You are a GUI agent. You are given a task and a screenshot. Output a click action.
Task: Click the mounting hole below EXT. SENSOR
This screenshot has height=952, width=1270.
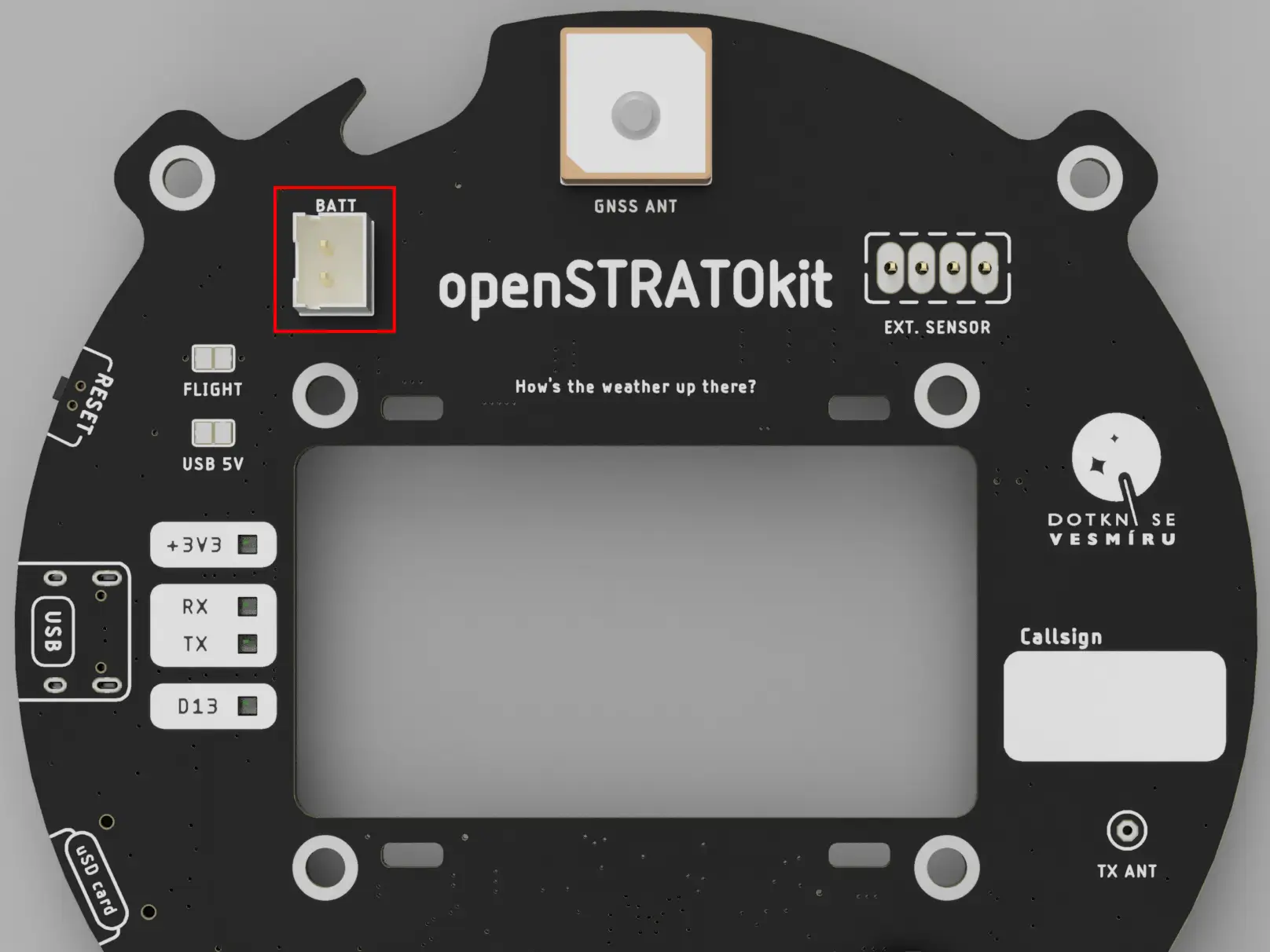[x=947, y=395]
